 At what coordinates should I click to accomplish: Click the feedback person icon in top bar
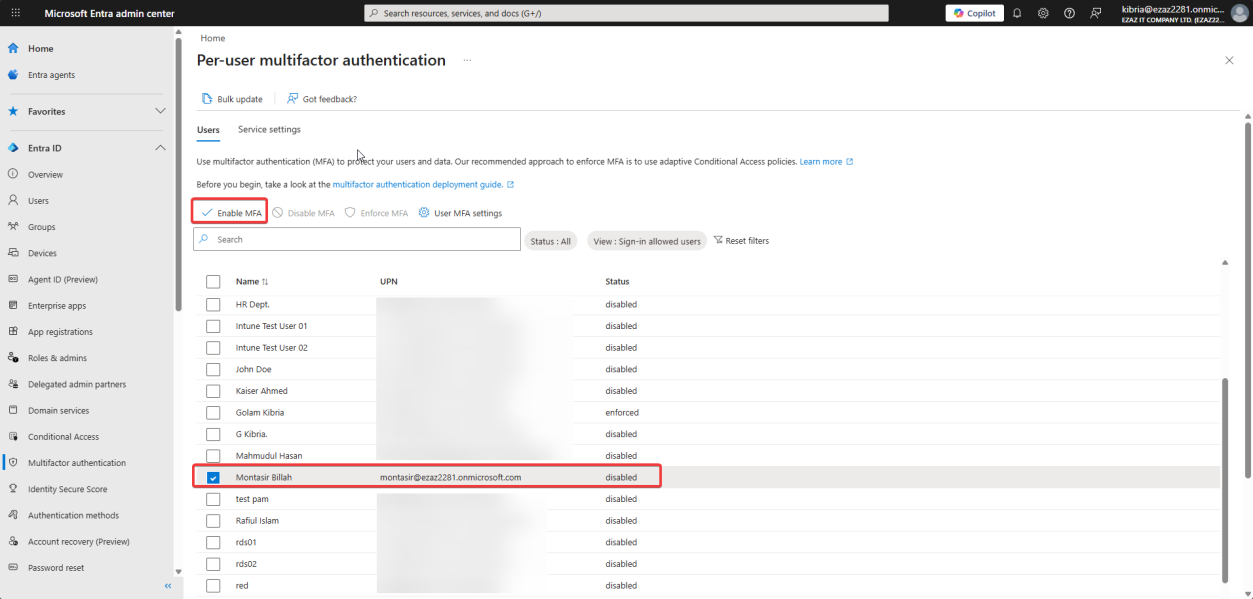1096,13
